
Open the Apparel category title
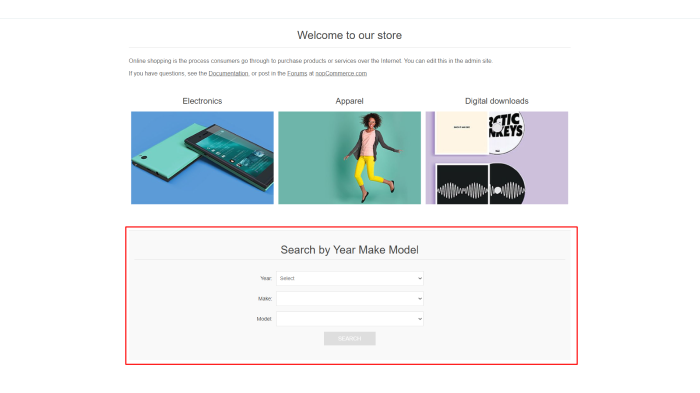tap(350, 101)
